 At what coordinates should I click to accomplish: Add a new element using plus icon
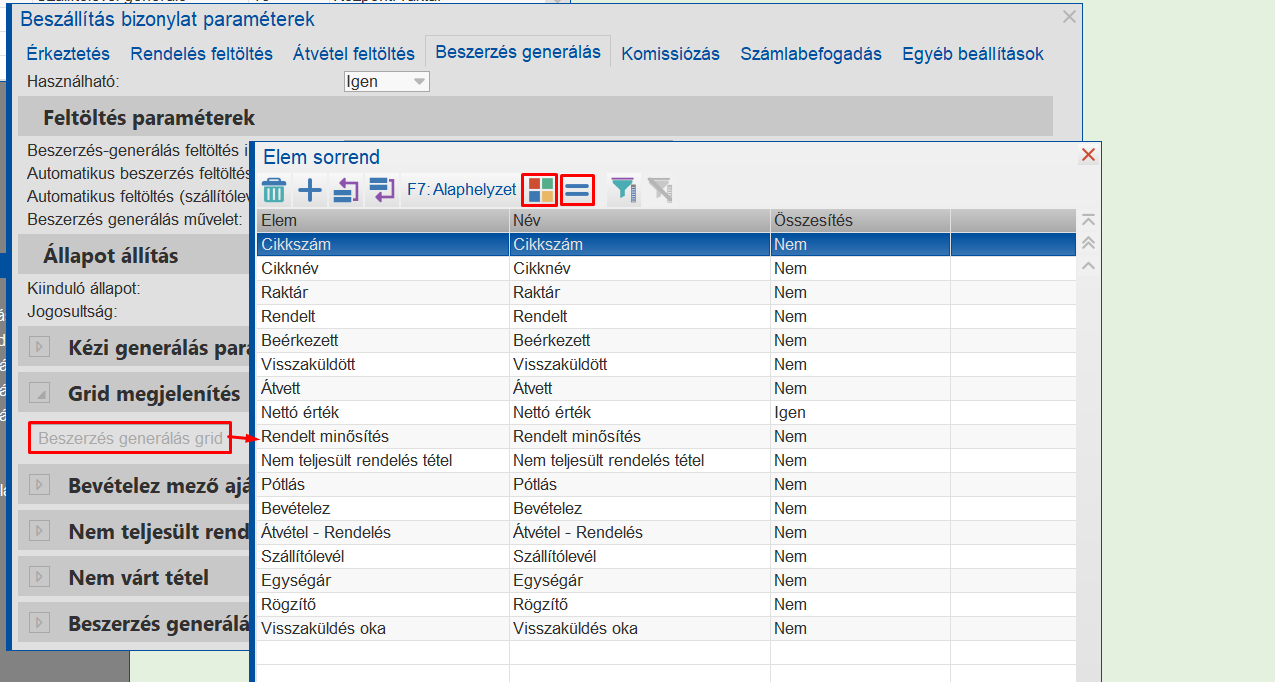(x=309, y=189)
